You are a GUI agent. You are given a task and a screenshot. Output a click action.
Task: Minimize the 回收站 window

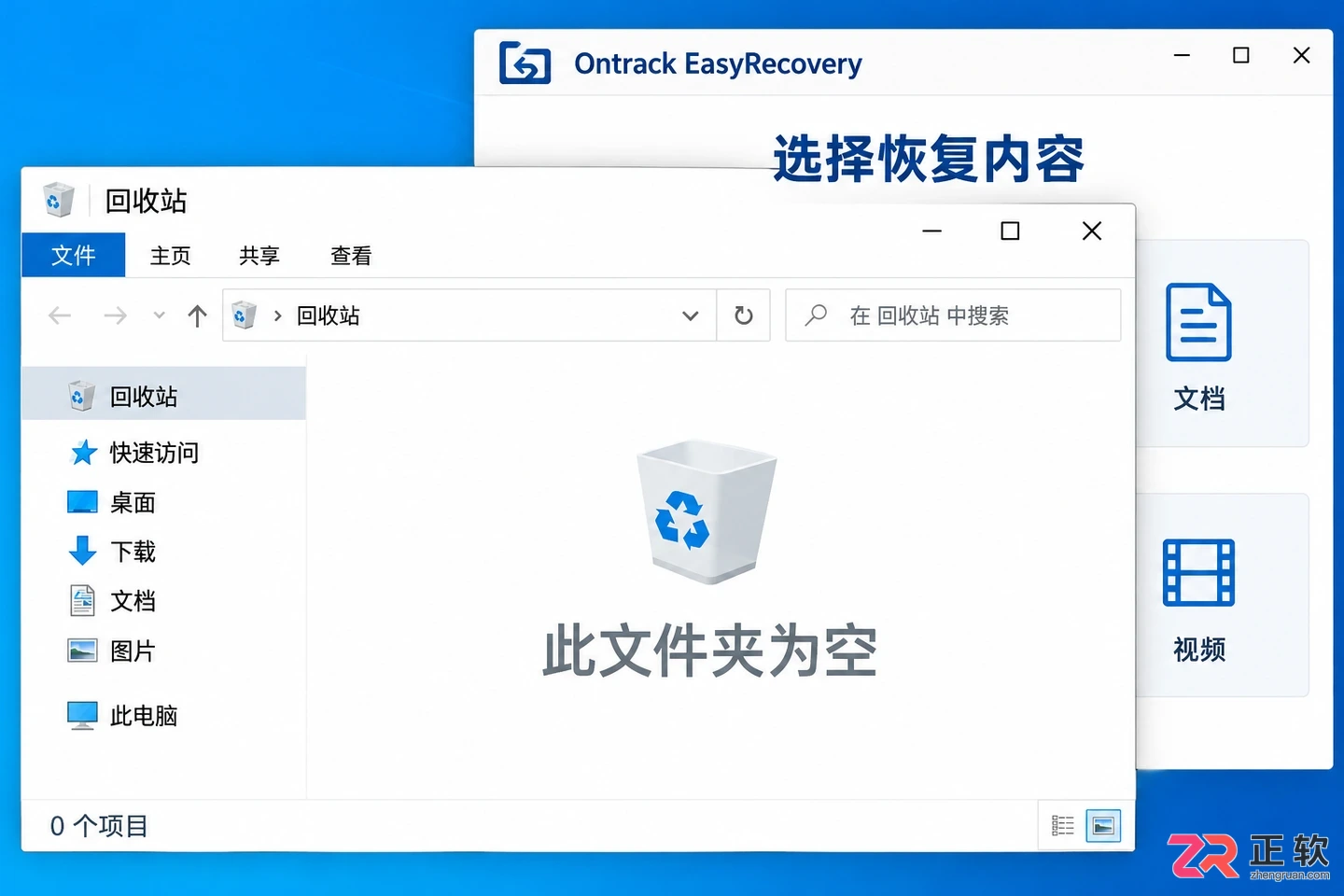point(931,231)
